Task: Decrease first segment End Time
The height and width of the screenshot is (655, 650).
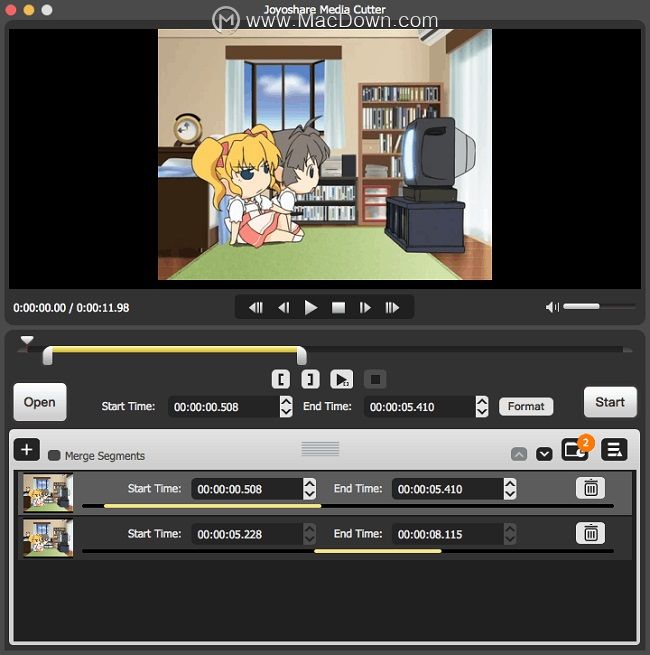Action: pos(510,494)
